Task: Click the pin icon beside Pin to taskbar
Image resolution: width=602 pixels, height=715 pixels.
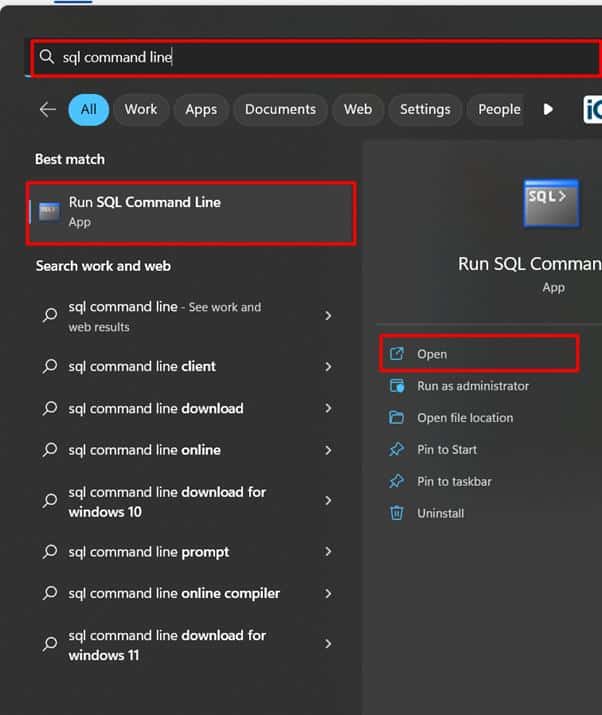Action: click(x=397, y=482)
